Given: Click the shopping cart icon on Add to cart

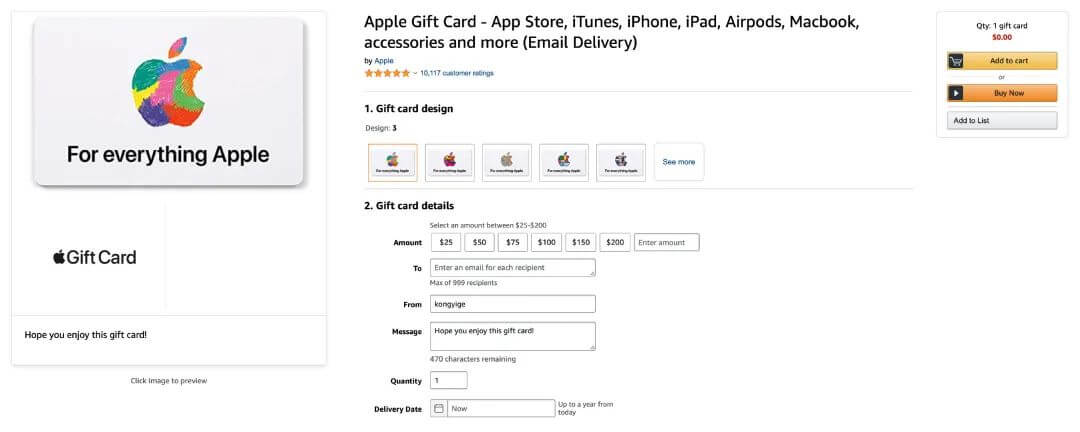Looking at the screenshot, I should 956,61.
